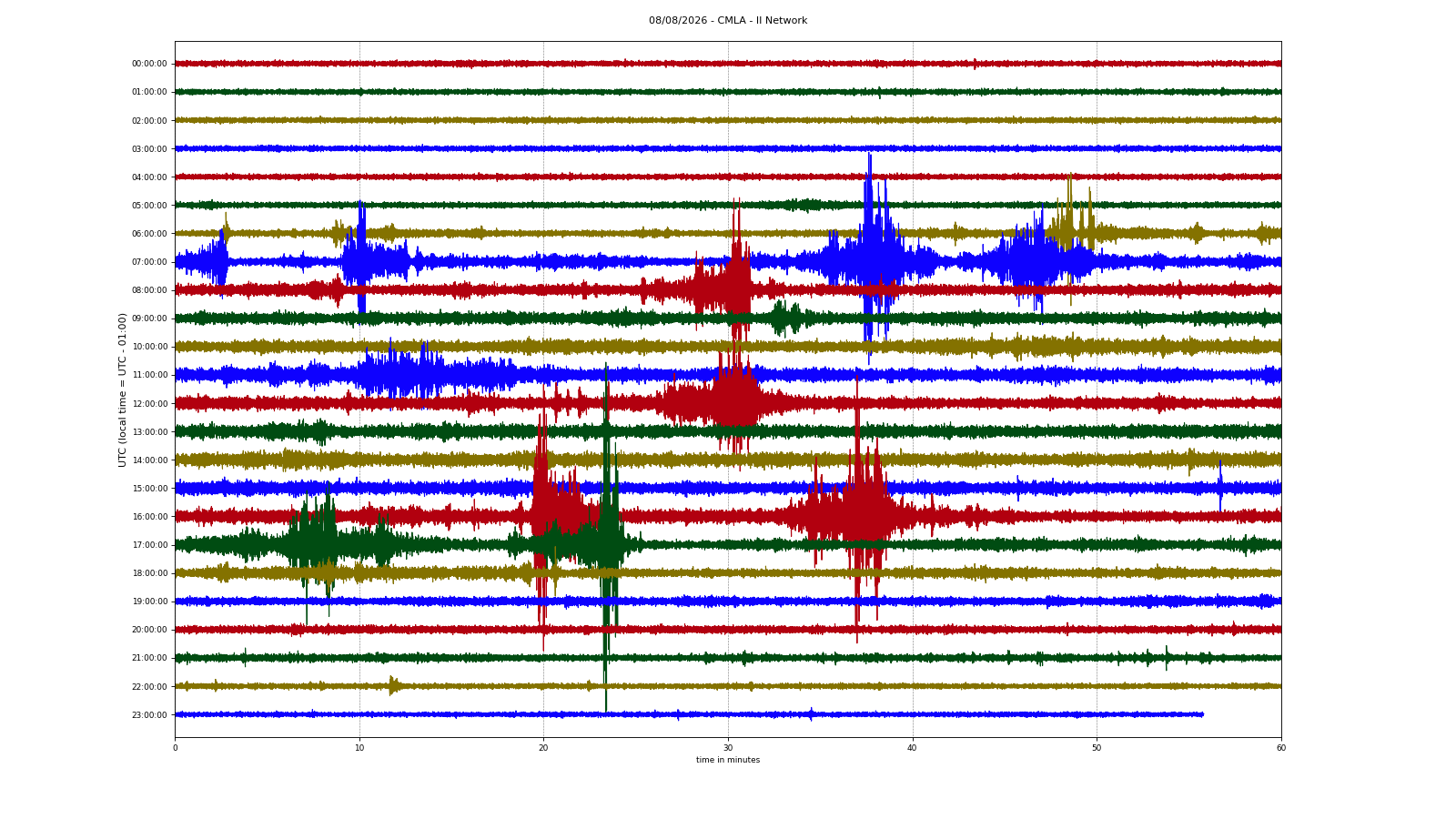Screen dimensions: 1456x819
Task: Click the x-axis tick label "0"
Action: pos(175,748)
